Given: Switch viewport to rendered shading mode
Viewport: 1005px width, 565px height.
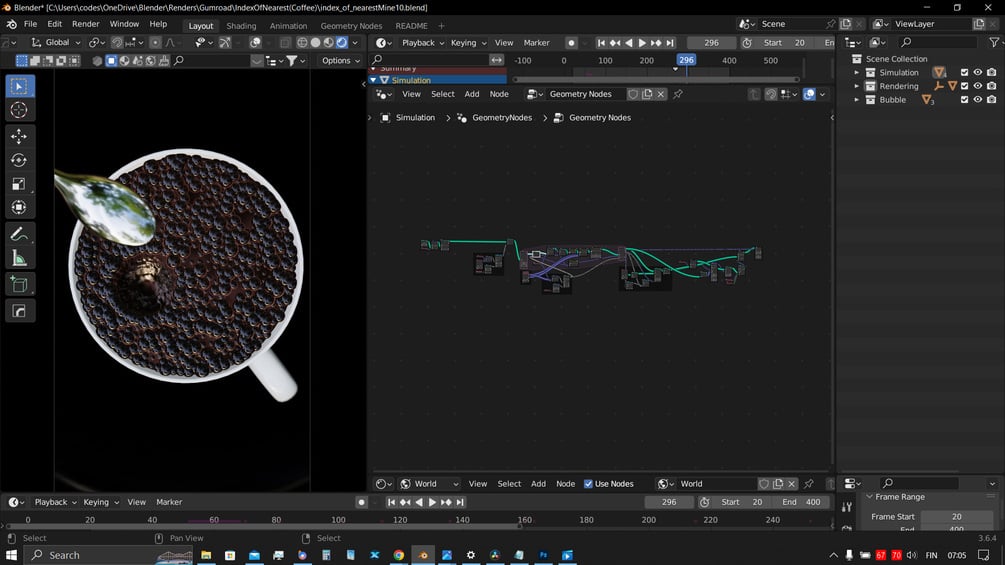Looking at the screenshot, I should (341, 43).
